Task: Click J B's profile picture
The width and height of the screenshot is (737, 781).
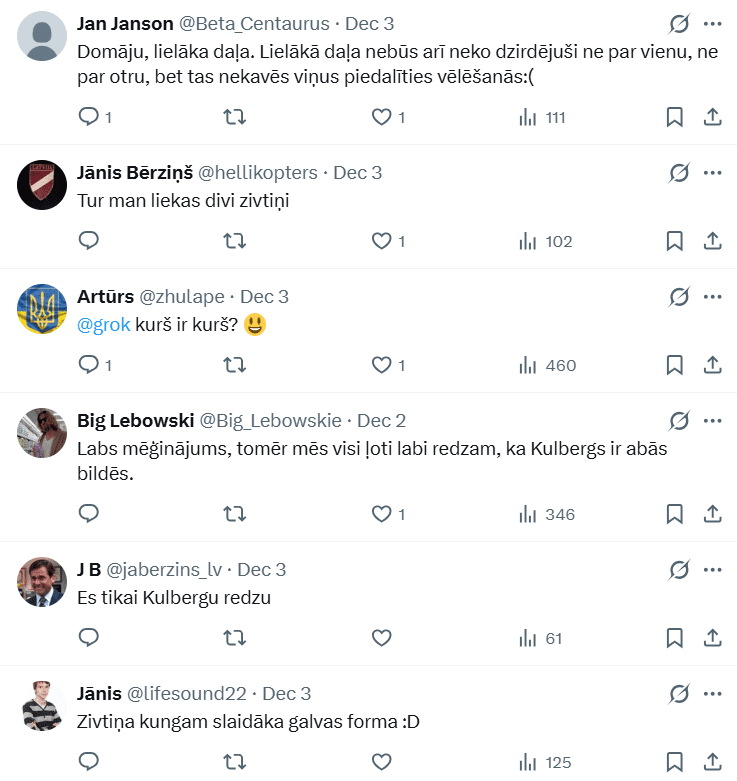Action: (x=43, y=582)
